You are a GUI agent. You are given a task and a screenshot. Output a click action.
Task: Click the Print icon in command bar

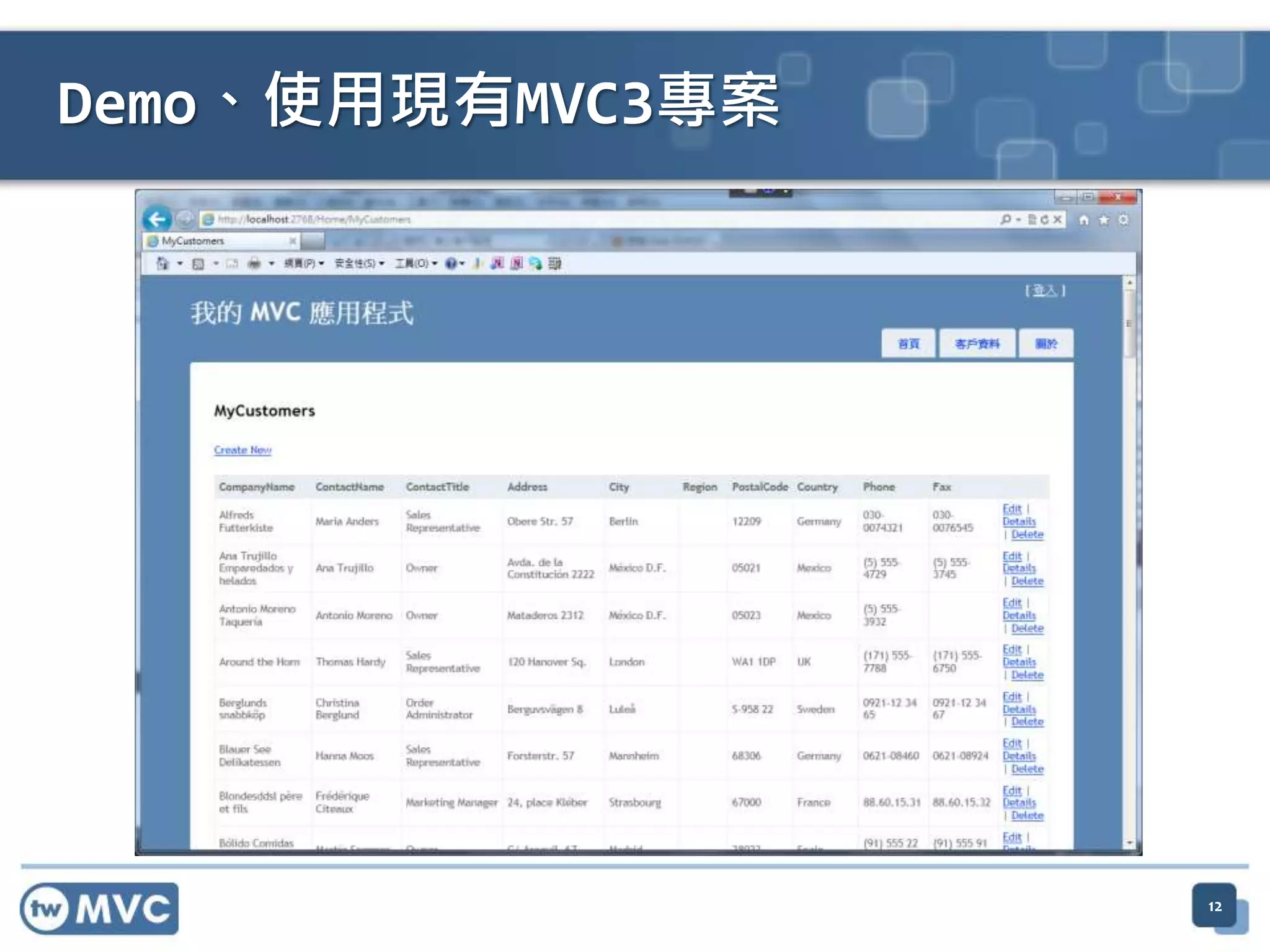254,264
